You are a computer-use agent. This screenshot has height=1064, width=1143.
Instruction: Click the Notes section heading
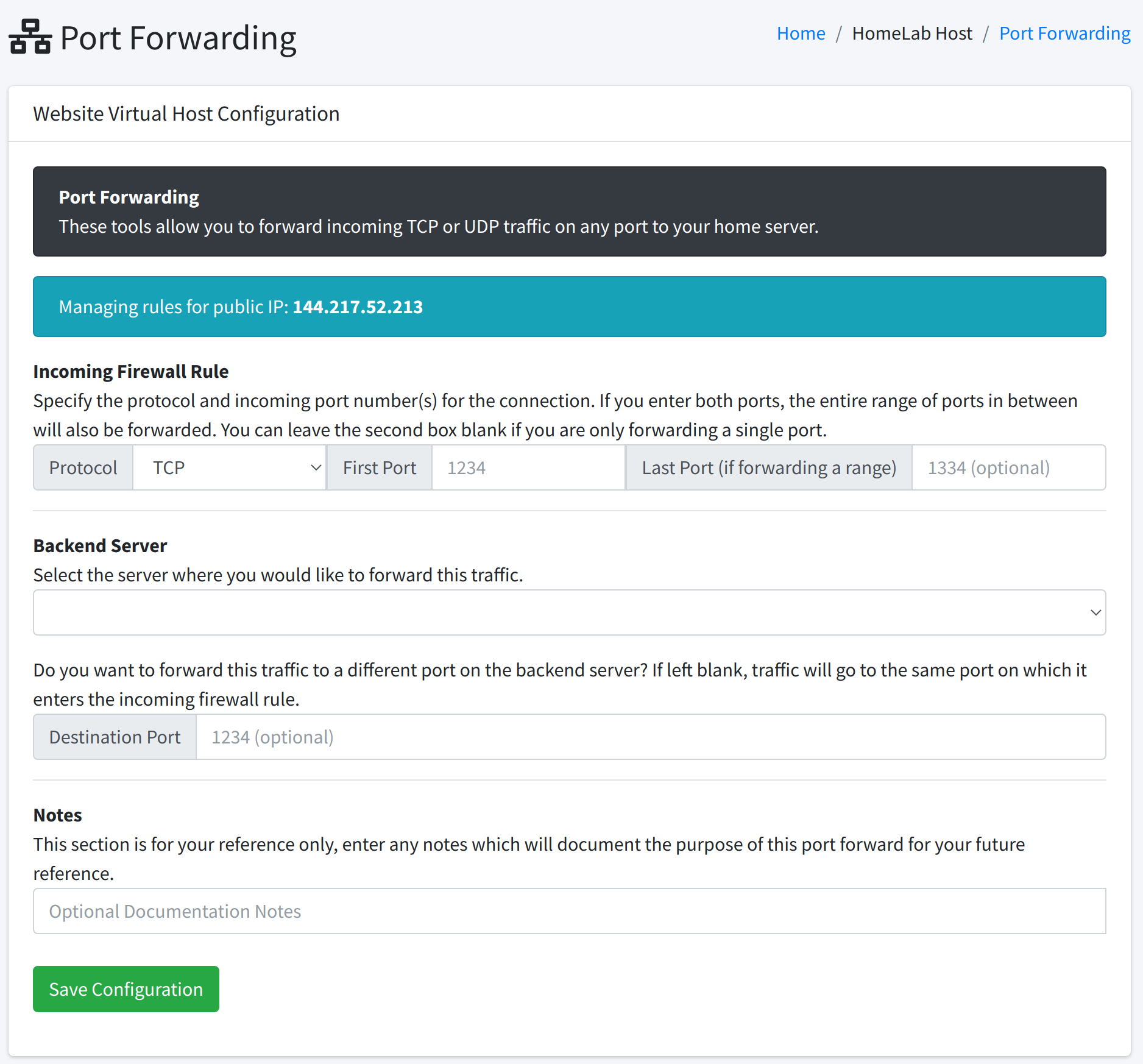point(57,815)
